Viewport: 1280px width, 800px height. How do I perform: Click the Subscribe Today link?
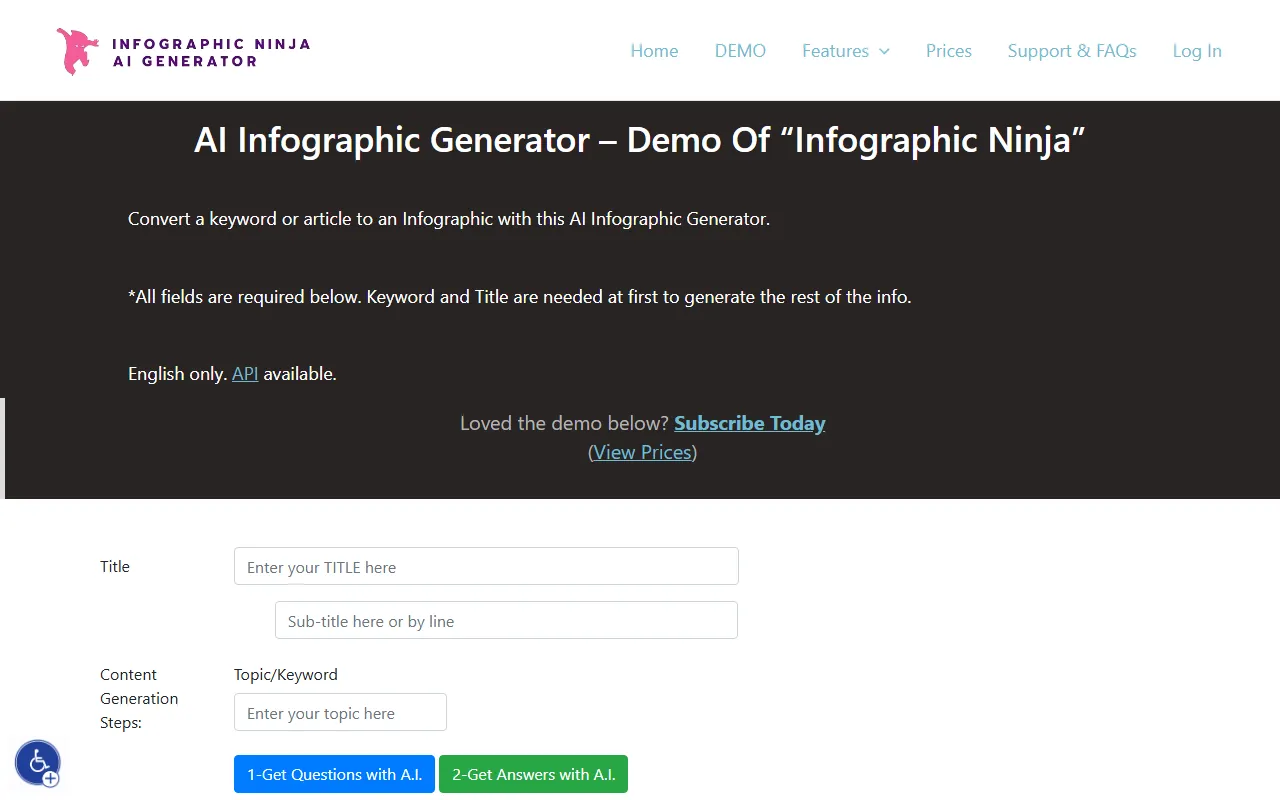coord(749,423)
